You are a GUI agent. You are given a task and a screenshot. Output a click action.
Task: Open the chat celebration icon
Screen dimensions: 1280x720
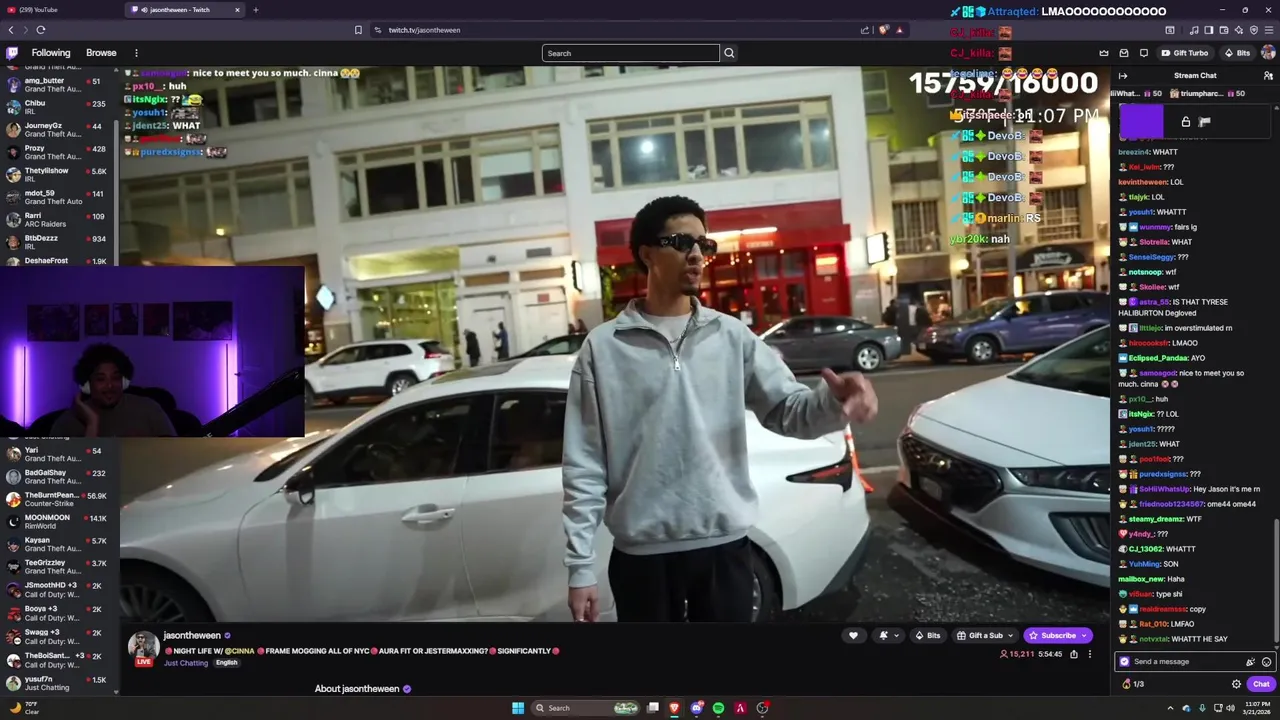1250,662
